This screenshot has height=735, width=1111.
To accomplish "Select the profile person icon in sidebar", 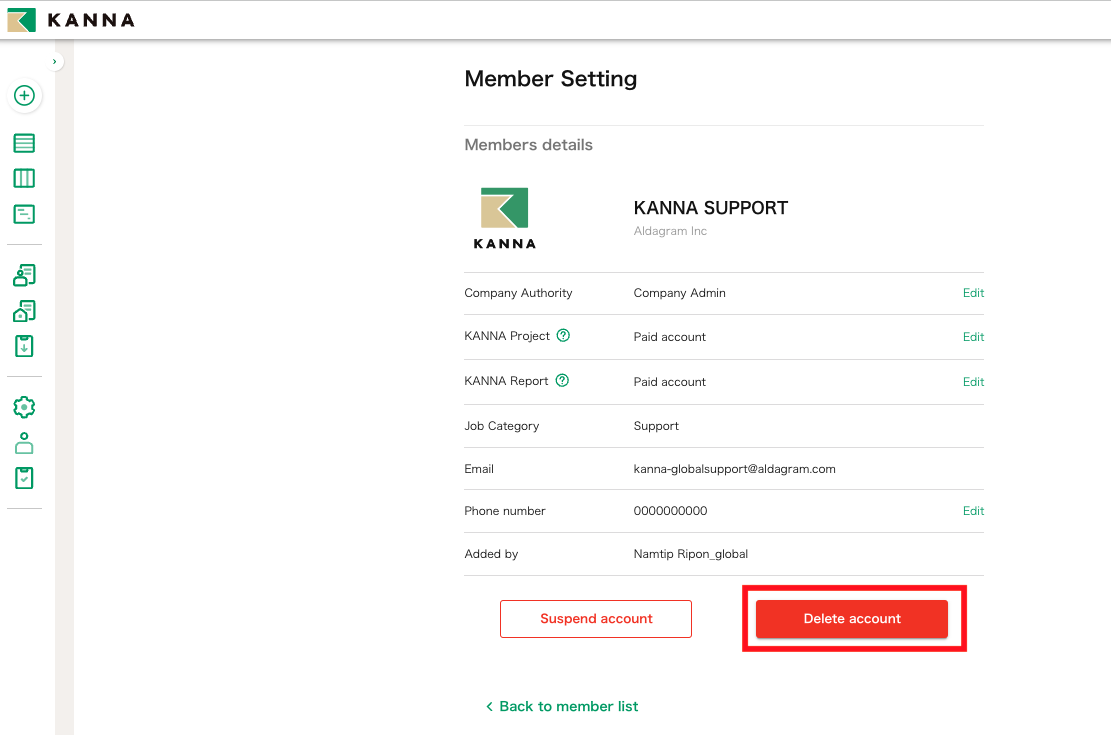I will [x=23, y=442].
